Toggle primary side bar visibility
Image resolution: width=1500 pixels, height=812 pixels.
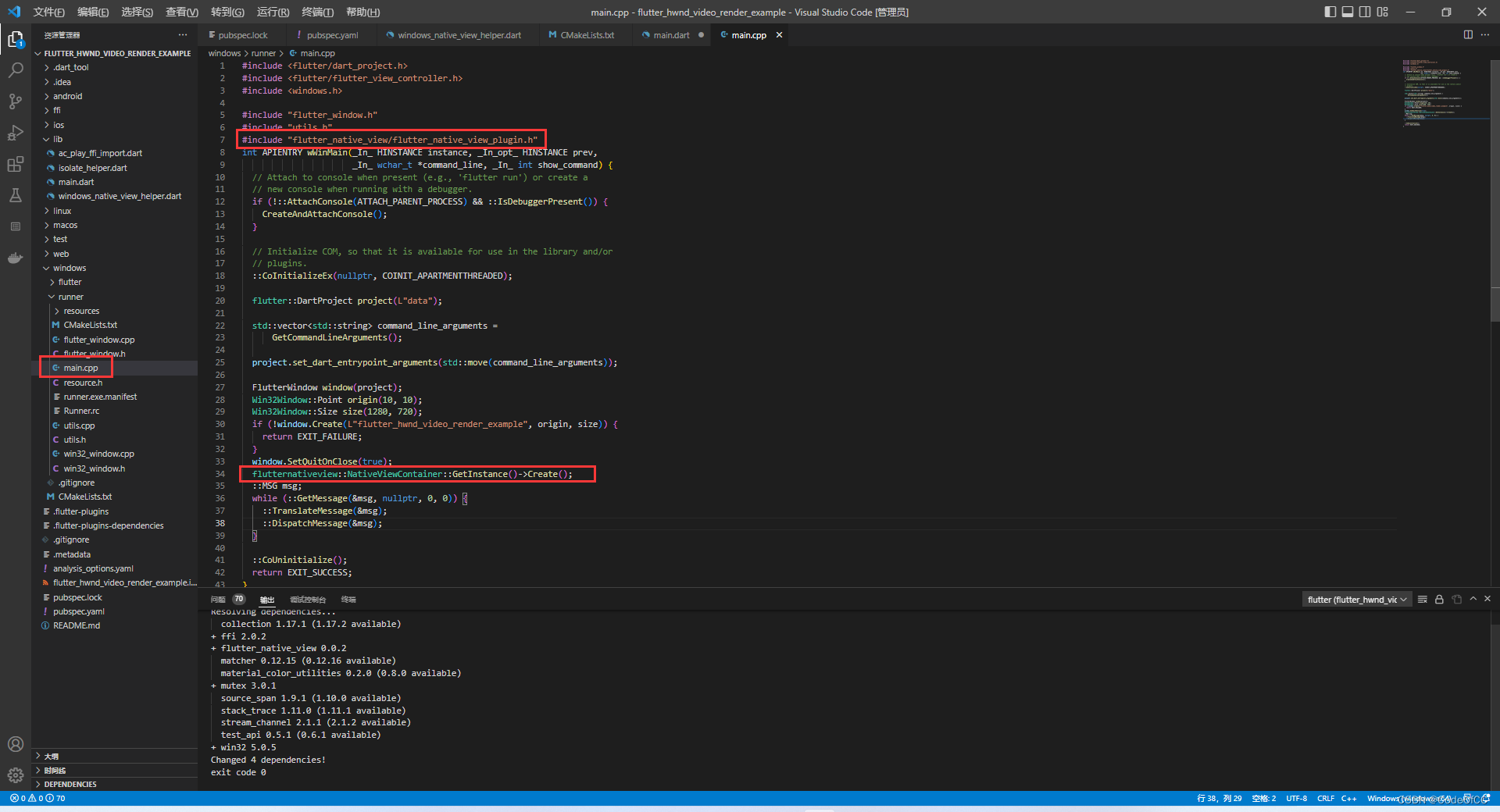click(1330, 12)
